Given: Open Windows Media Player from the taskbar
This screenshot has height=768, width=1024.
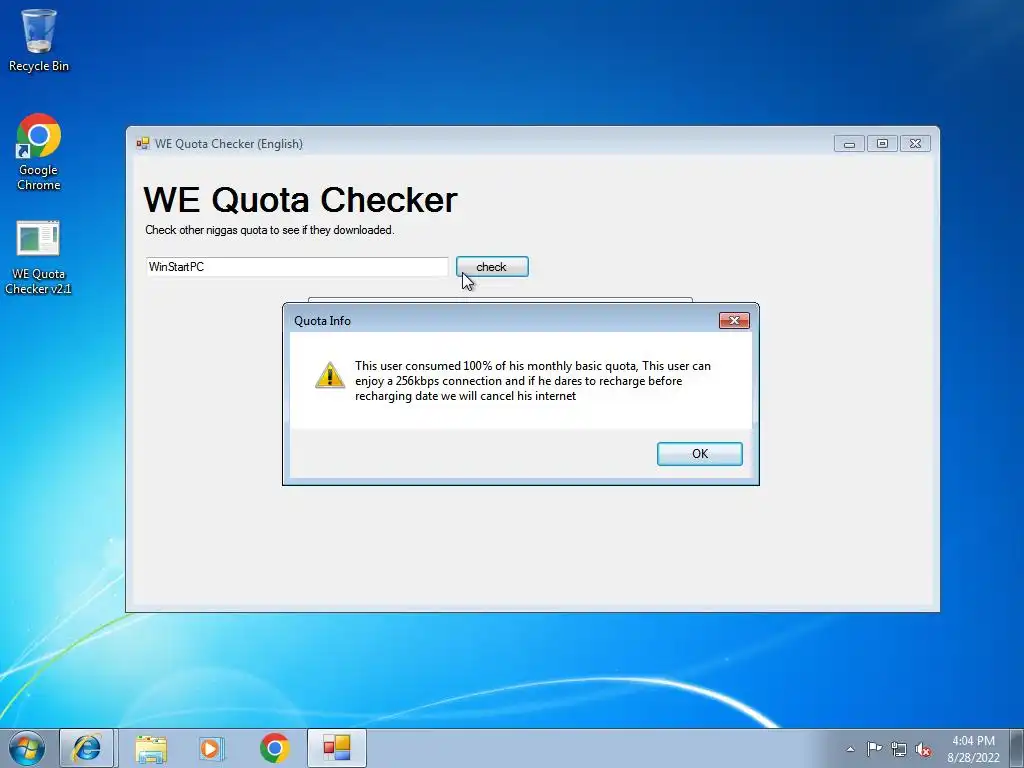Looking at the screenshot, I should [211, 748].
